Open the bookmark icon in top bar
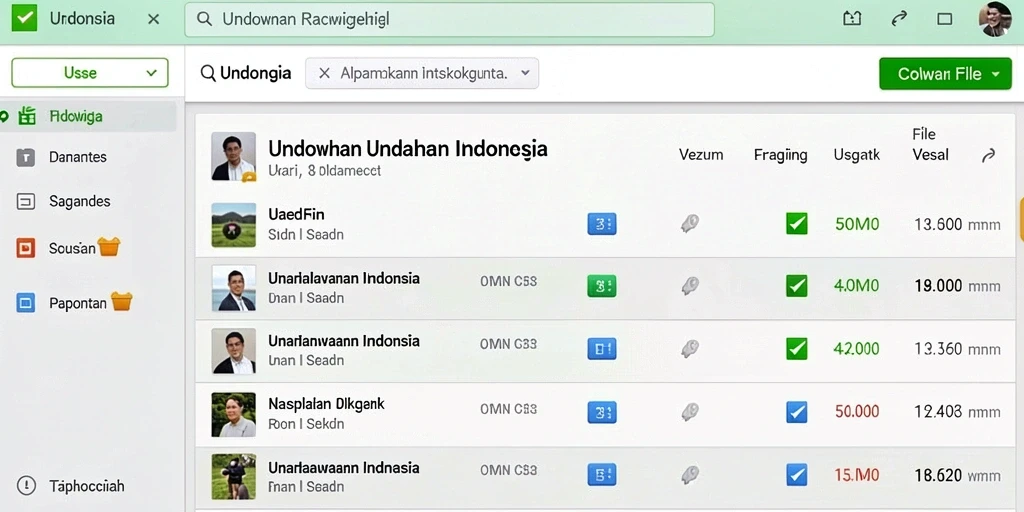Image resolution: width=1024 pixels, height=512 pixels. coord(852,19)
